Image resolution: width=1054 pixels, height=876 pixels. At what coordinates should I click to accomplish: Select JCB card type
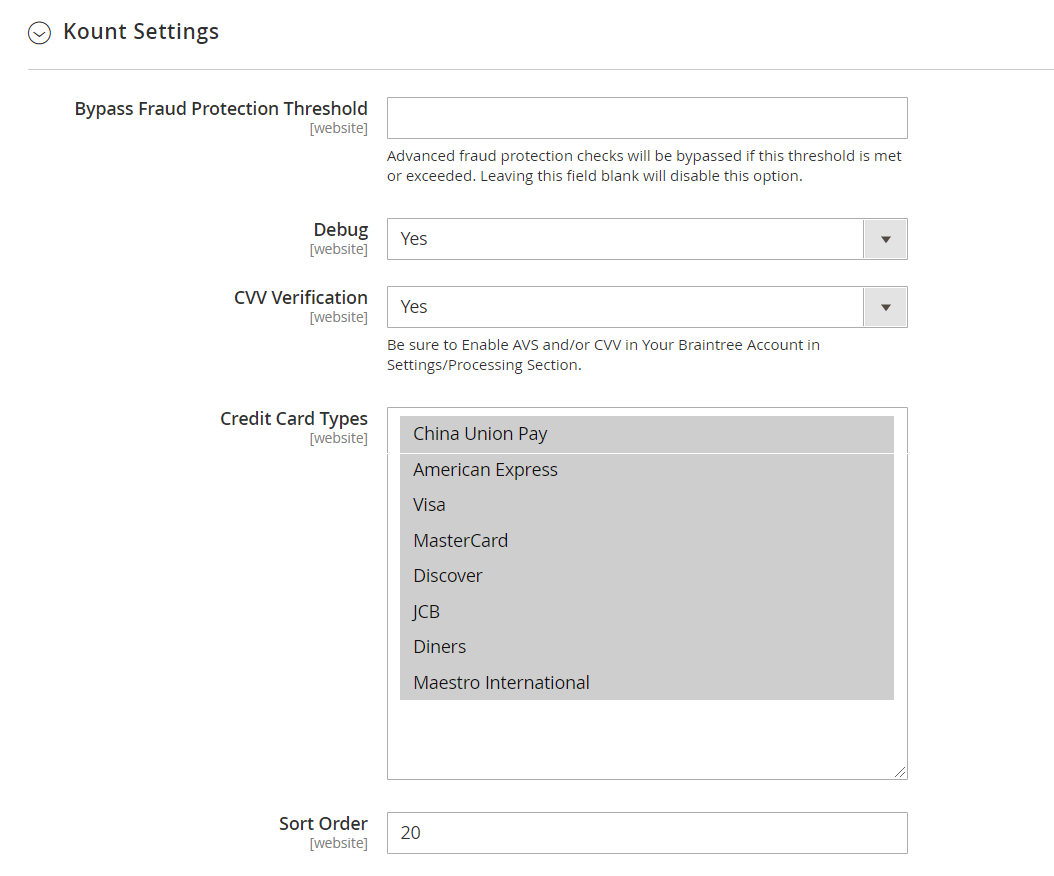pyautogui.click(x=647, y=611)
